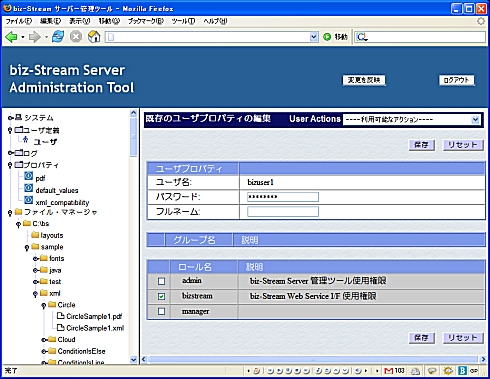Click the ログアウト button

click(x=456, y=80)
